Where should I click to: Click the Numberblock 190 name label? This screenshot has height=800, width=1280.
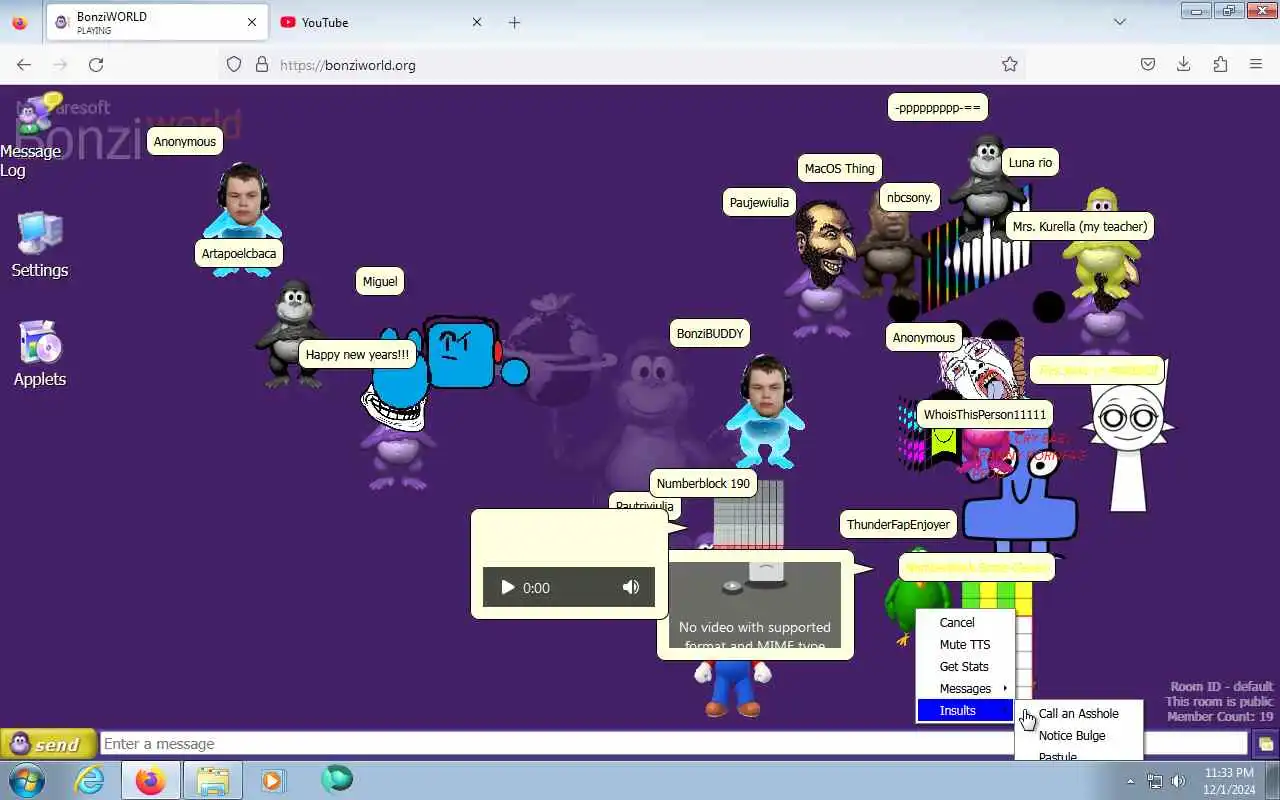[703, 483]
